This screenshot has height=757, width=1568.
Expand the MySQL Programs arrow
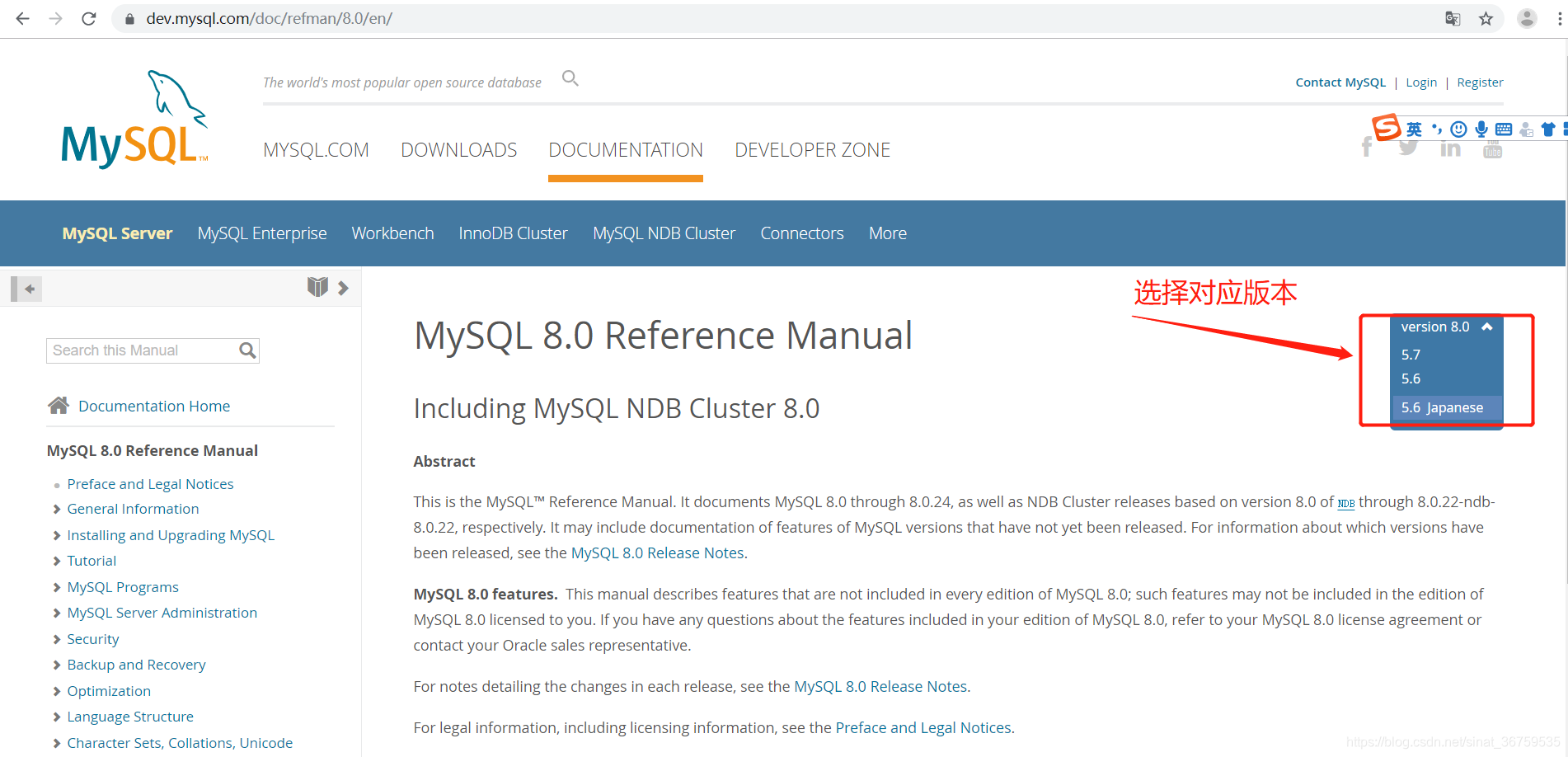coord(57,587)
